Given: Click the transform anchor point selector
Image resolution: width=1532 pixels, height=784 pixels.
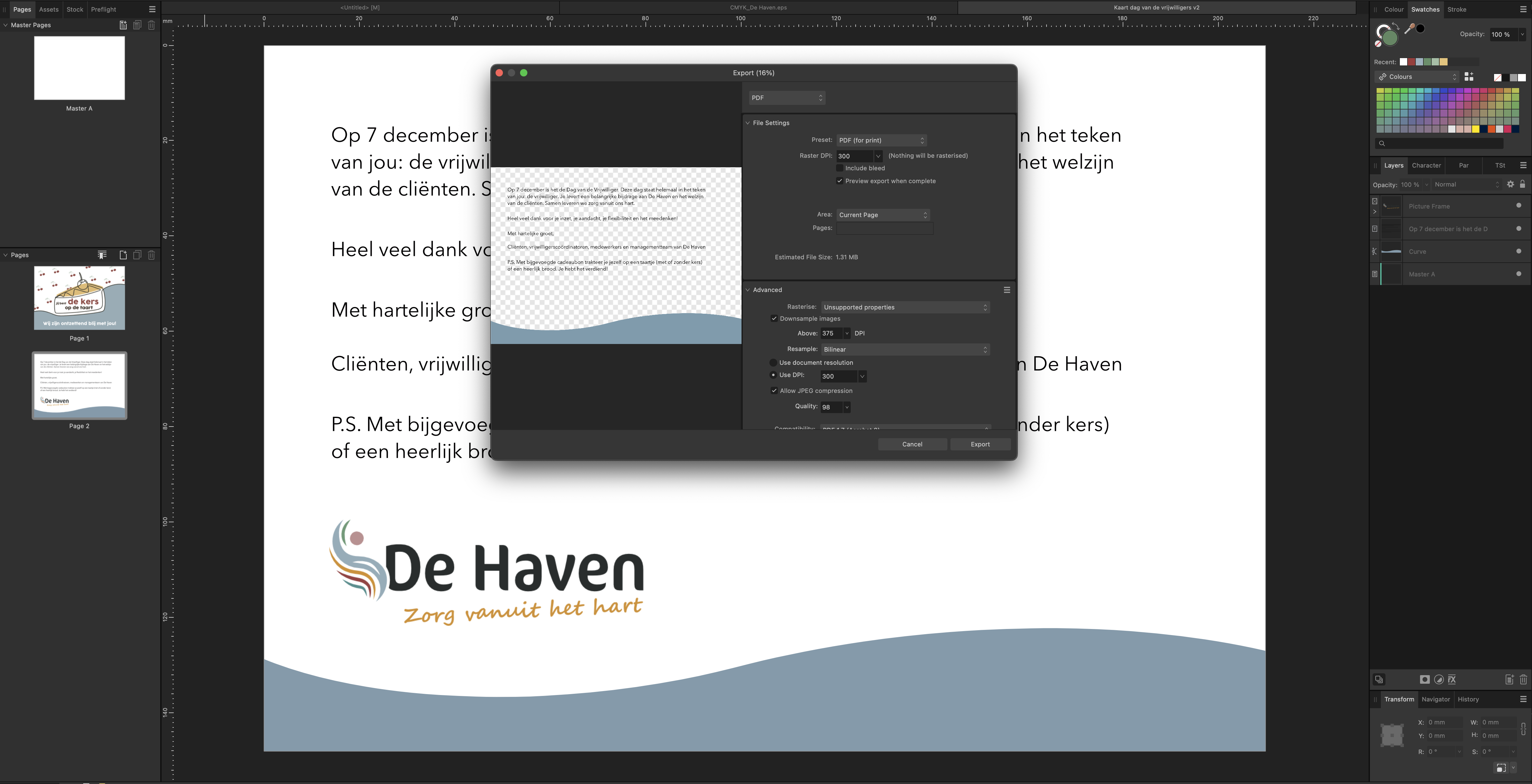Looking at the screenshot, I should (x=1392, y=735).
